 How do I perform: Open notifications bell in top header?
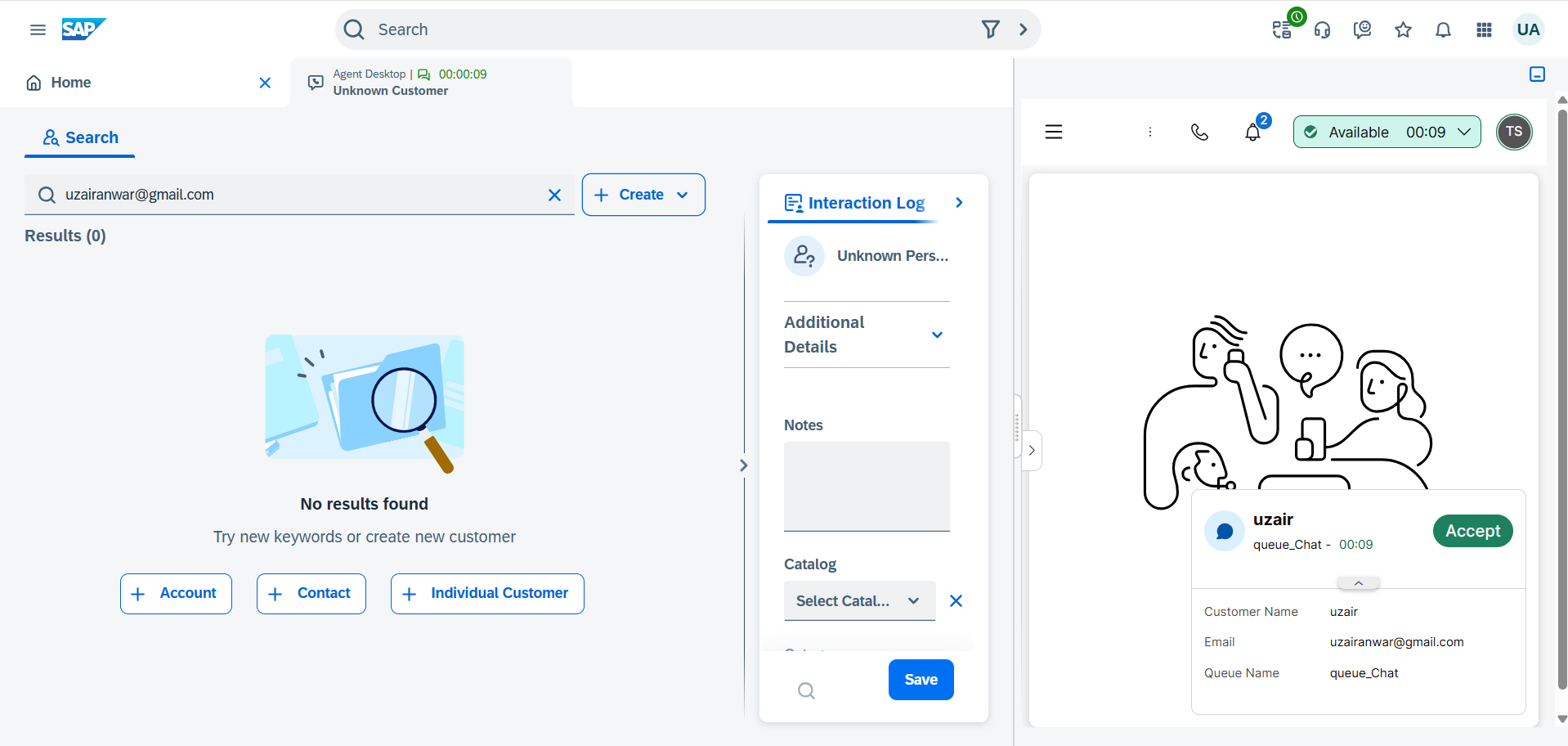coord(1443,30)
